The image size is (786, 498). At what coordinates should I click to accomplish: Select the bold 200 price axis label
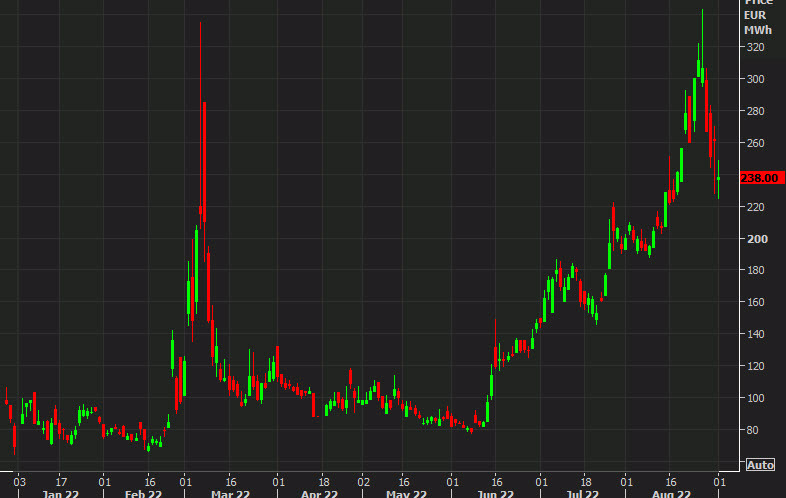pyautogui.click(x=757, y=239)
